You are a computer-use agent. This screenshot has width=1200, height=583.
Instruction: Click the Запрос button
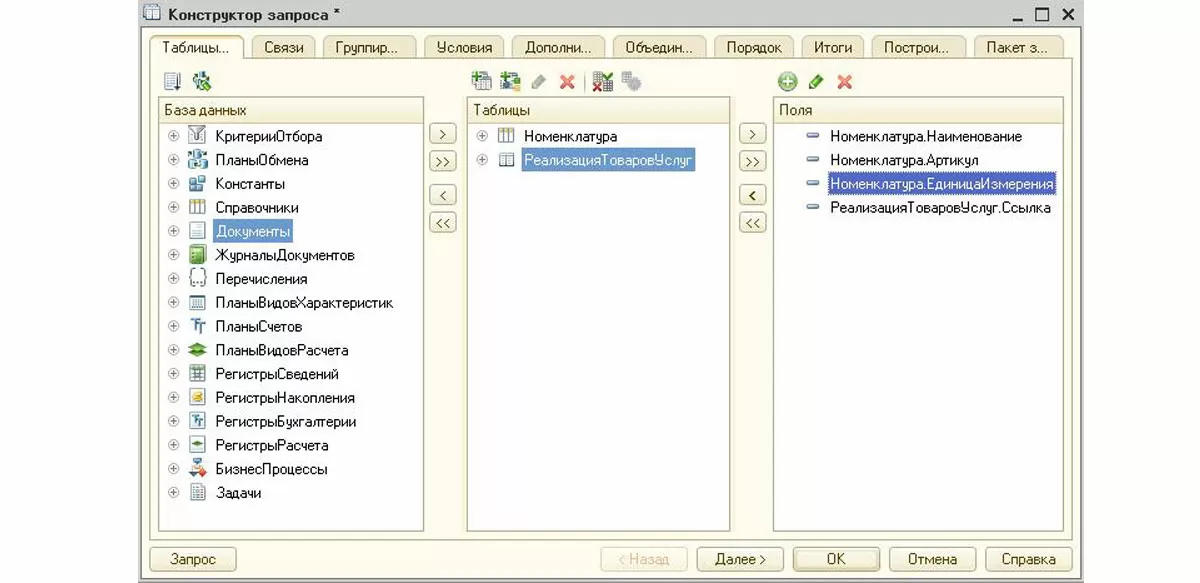(193, 559)
